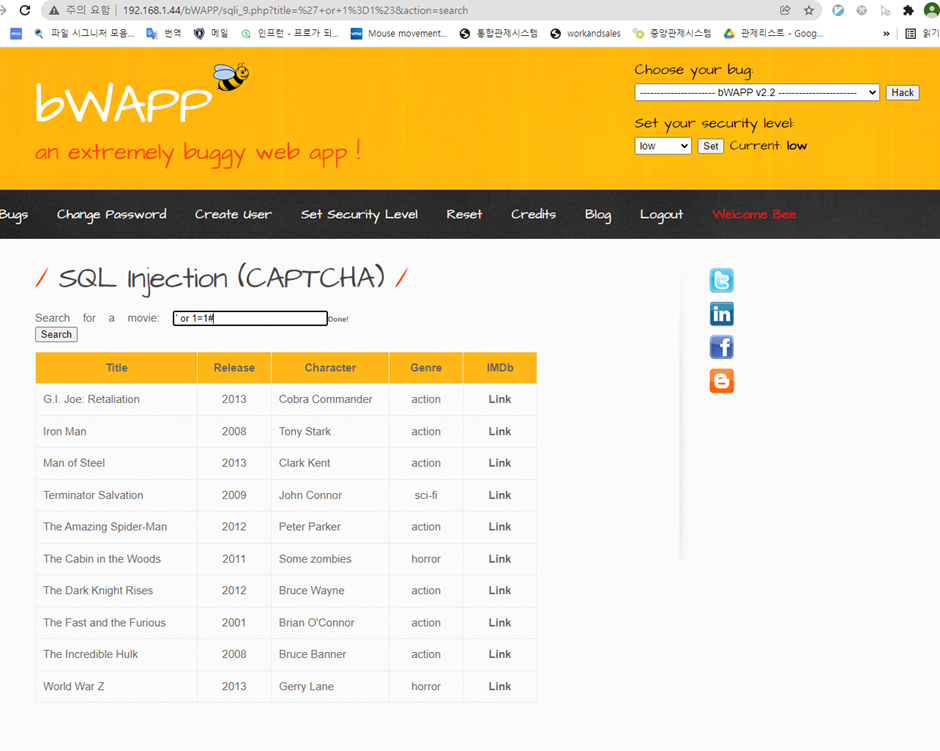940x751 pixels.
Task: Bookmark this page with the star icon
Action: coord(809,10)
